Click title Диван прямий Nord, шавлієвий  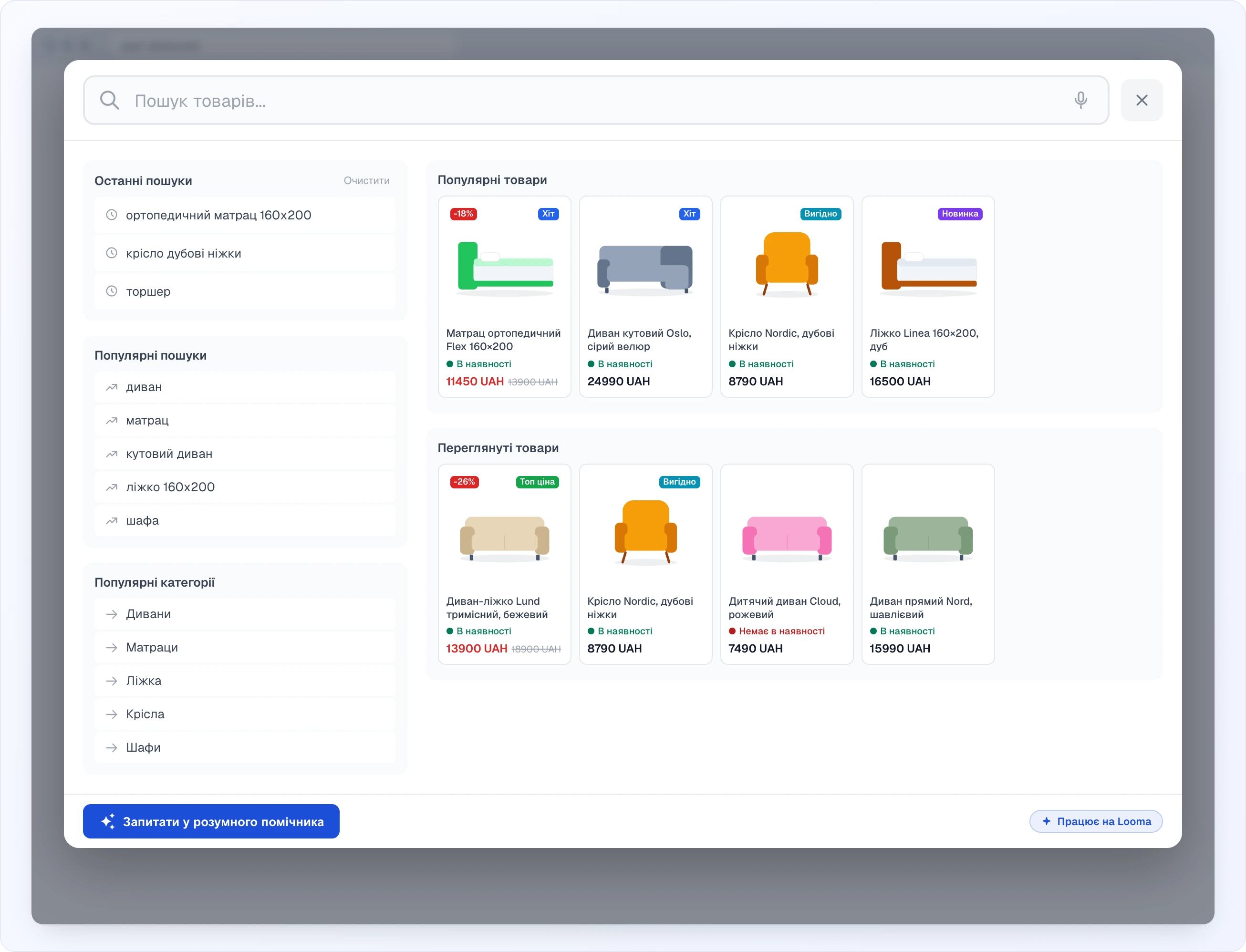tap(921, 608)
